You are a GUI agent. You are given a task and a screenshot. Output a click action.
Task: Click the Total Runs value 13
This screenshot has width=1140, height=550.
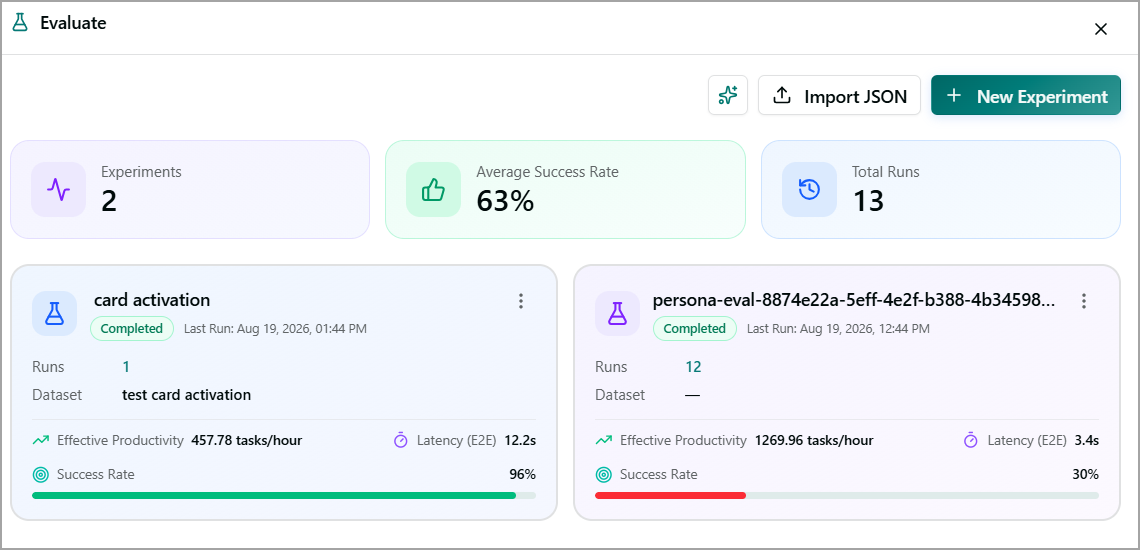click(x=868, y=201)
